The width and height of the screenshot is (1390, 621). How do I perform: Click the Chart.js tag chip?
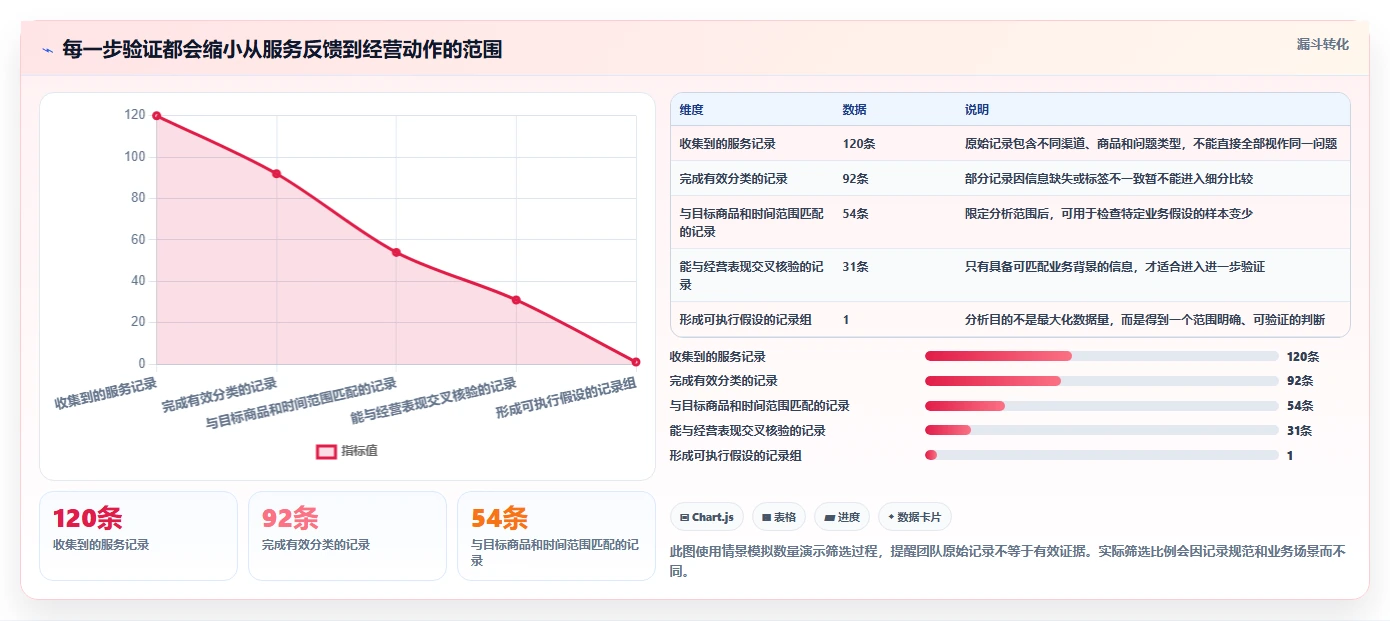tap(707, 517)
